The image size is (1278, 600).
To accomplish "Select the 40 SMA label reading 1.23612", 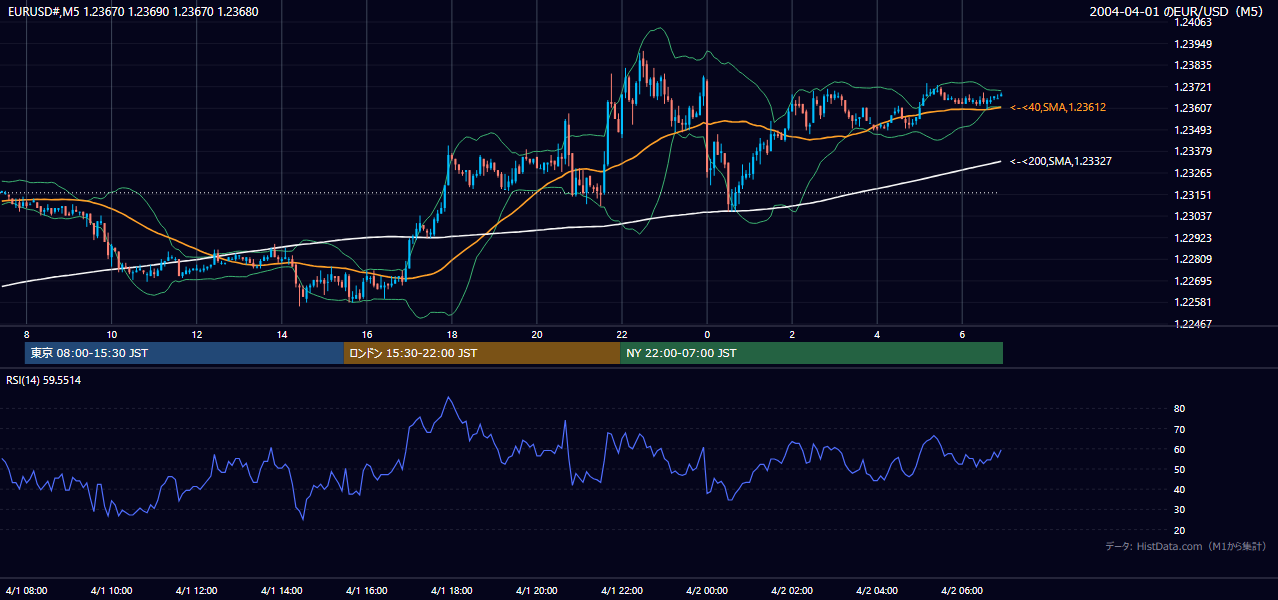I will 1058,107.
